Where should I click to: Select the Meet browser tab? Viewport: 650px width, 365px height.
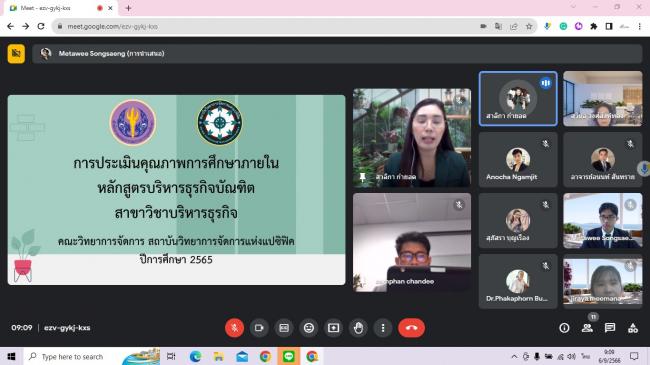(x=58, y=8)
